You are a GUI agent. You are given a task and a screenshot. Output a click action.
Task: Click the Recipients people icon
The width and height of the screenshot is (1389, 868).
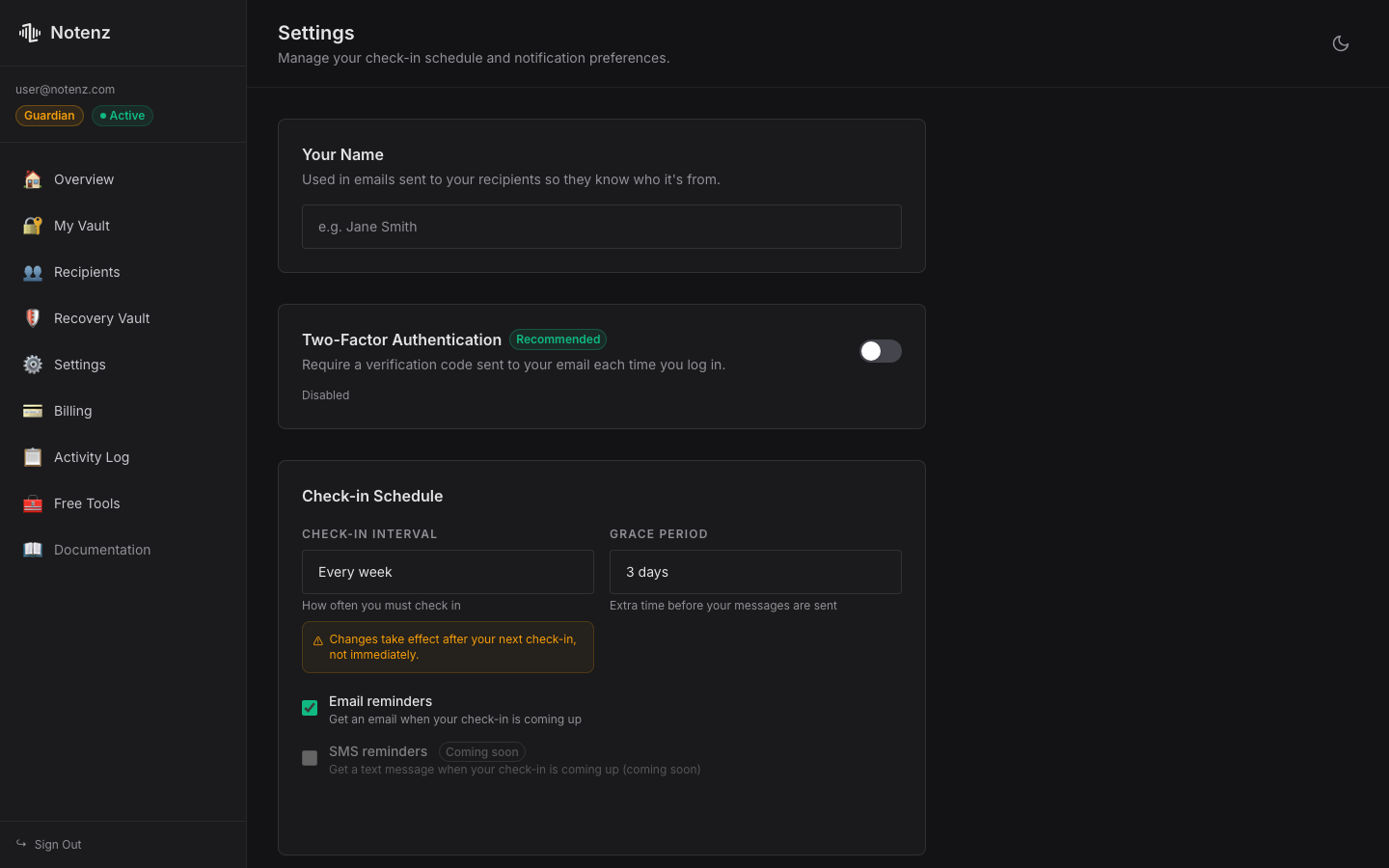click(x=33, y=272)
